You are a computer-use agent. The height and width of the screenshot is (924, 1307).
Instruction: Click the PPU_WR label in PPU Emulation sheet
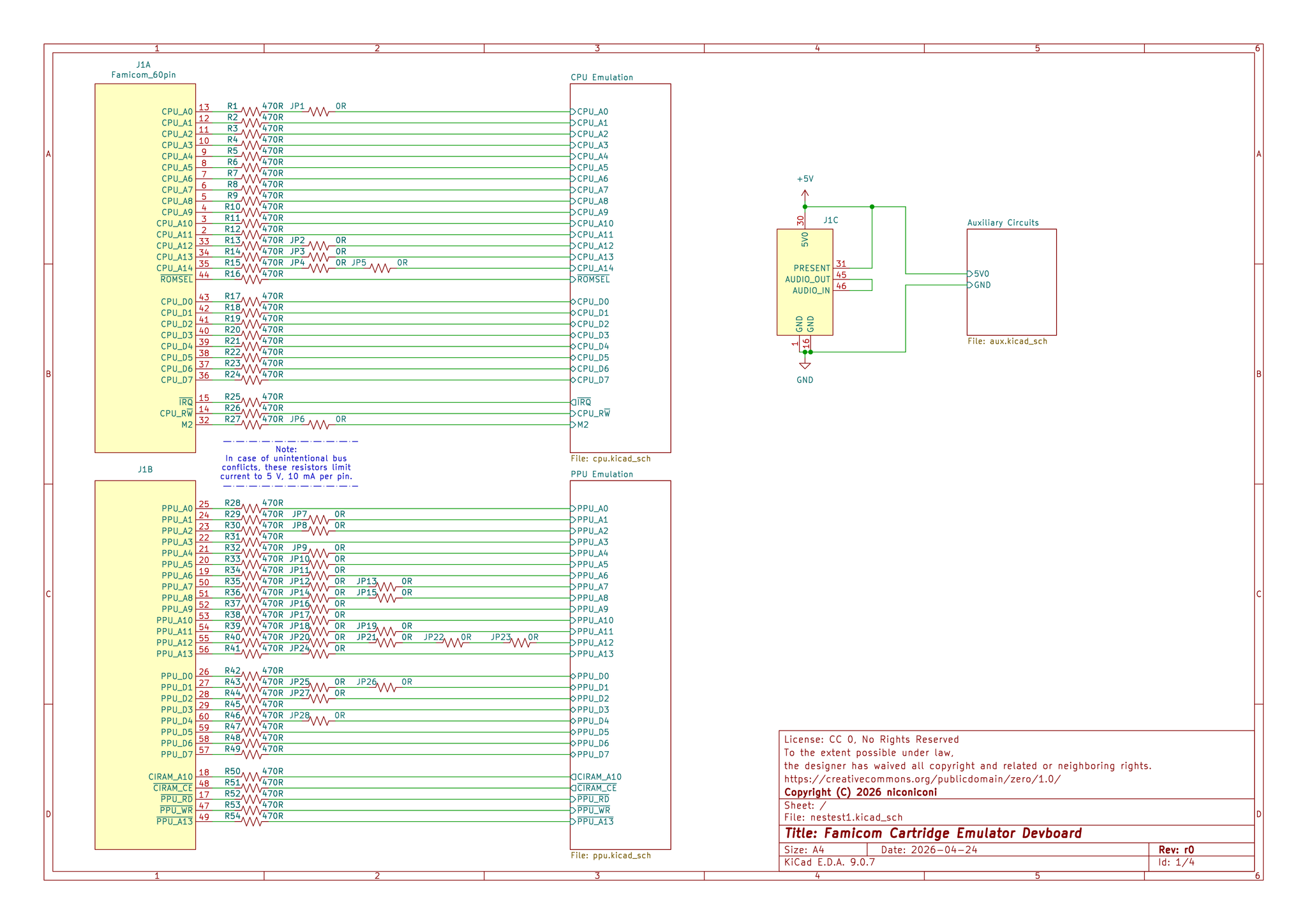pyautogui.click(x=593, y=810)
